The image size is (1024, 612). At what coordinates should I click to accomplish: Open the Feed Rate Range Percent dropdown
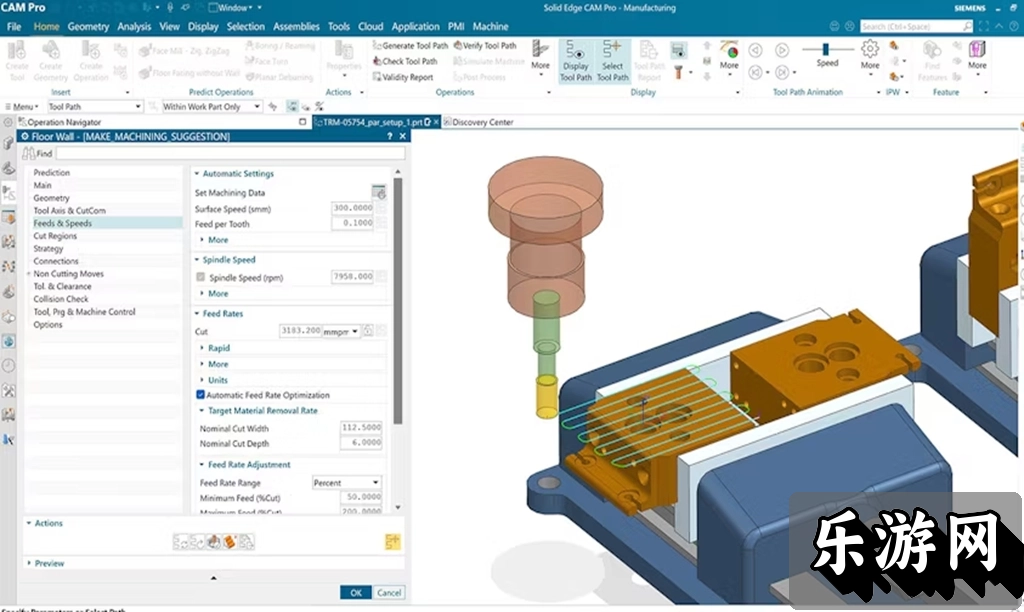[346, 482]
